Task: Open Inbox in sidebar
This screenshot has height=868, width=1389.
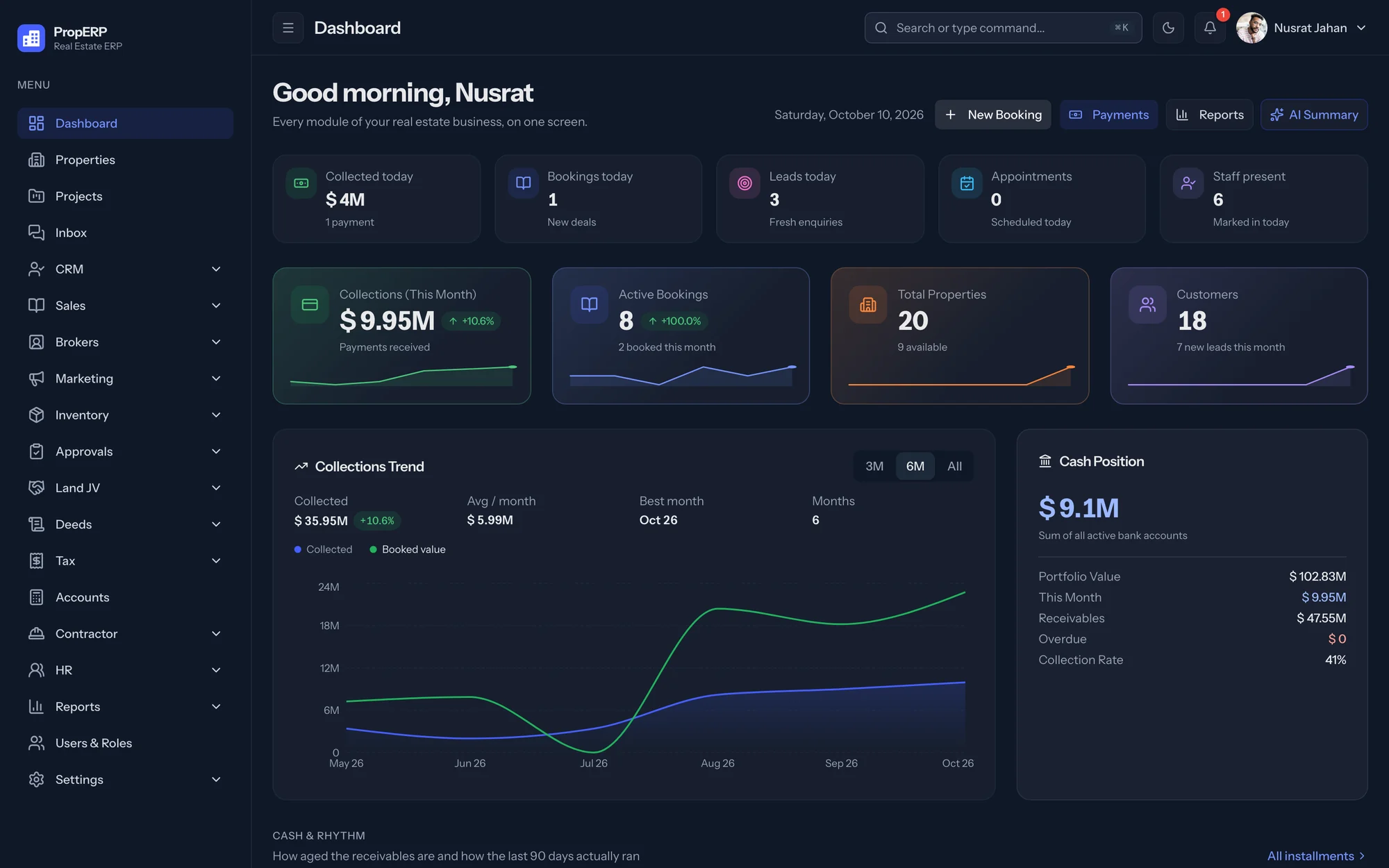Action: tap(125, 233)
